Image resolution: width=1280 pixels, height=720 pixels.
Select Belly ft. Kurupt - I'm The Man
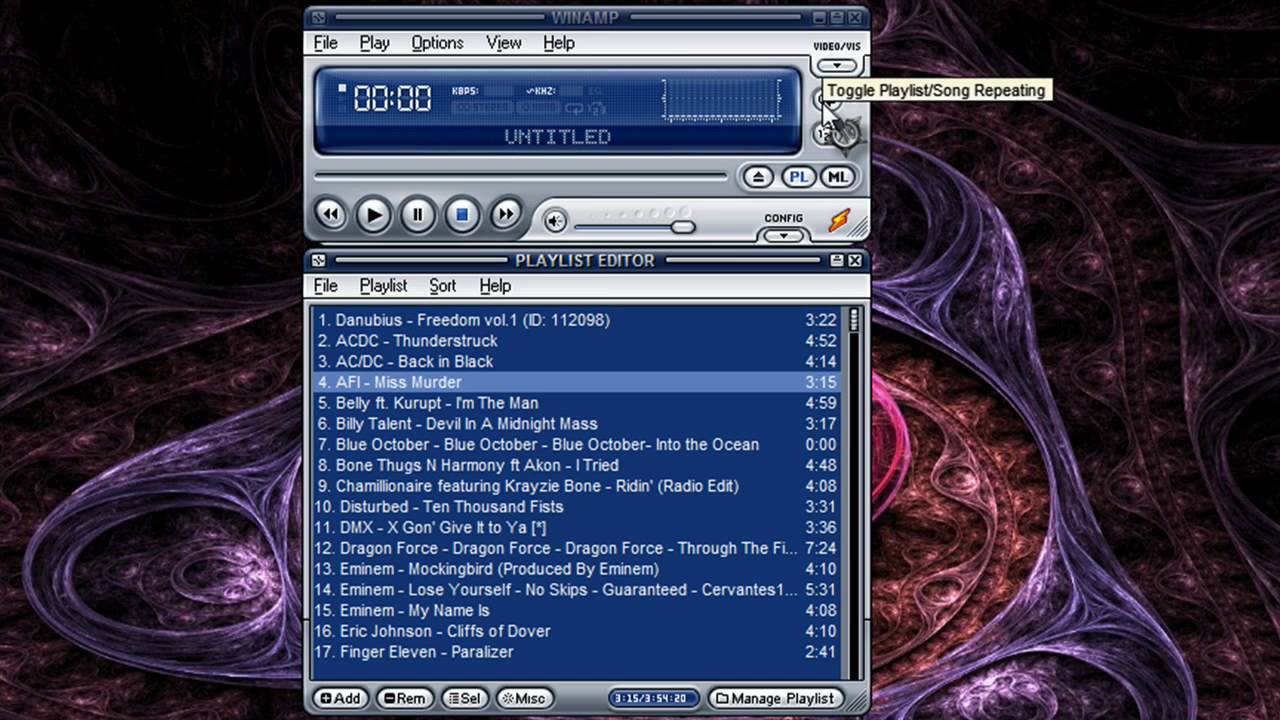(x=577, y=403)
